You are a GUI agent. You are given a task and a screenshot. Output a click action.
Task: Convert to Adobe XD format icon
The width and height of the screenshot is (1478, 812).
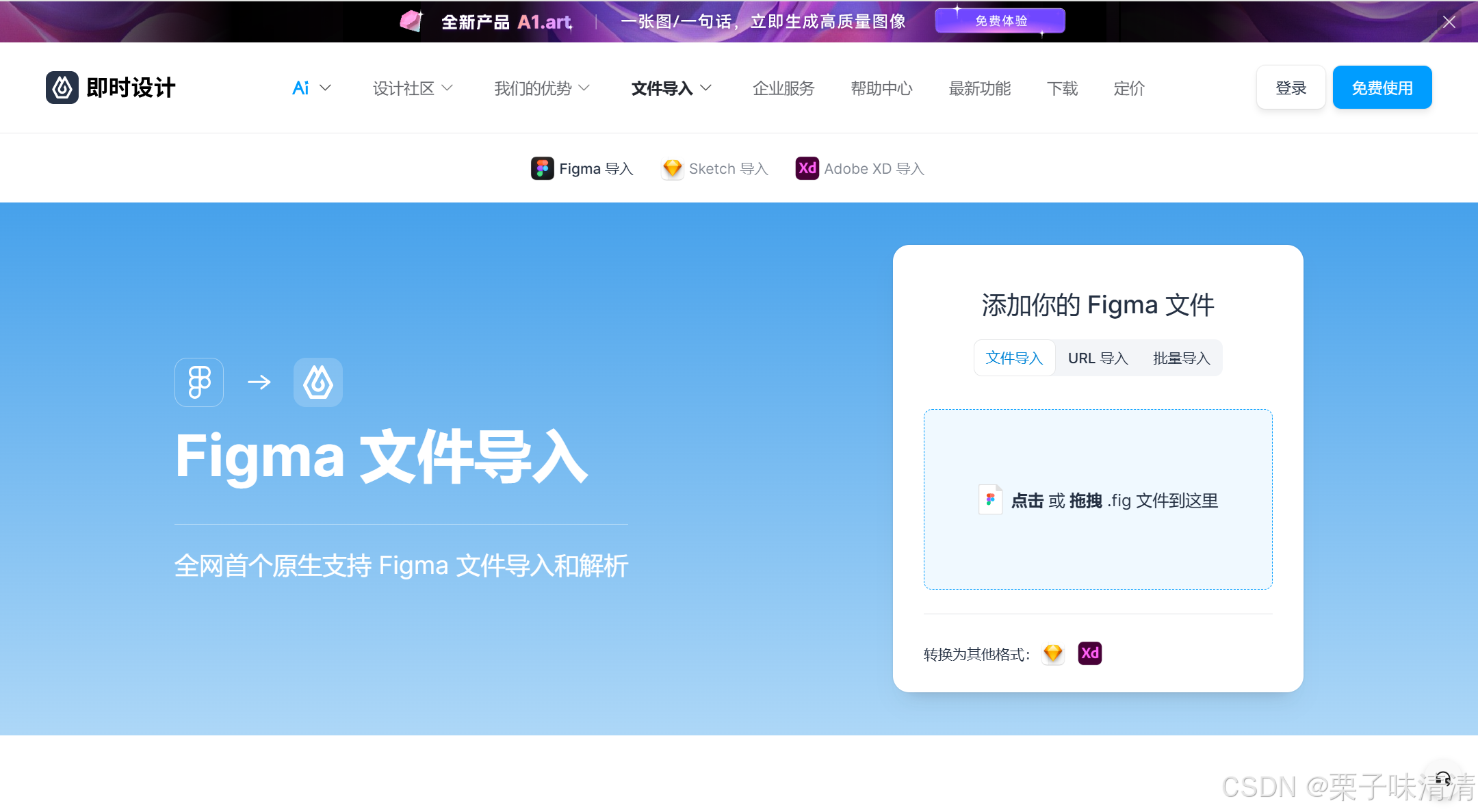1089,653
